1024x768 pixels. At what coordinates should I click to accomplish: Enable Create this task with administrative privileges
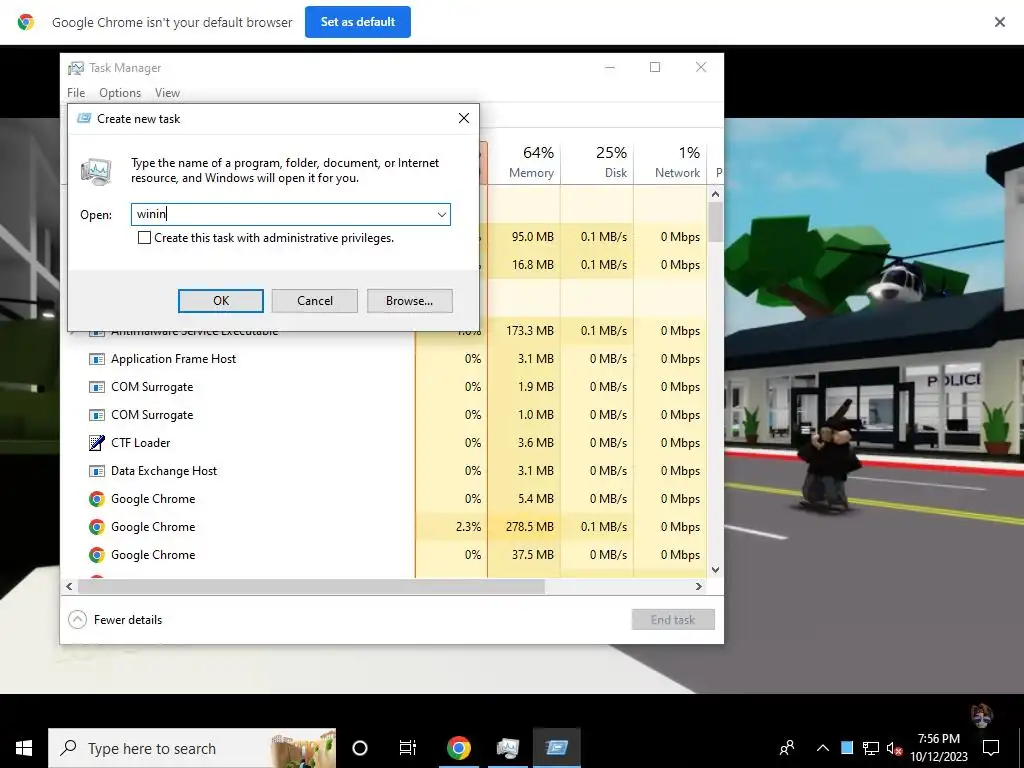point(144,238)
